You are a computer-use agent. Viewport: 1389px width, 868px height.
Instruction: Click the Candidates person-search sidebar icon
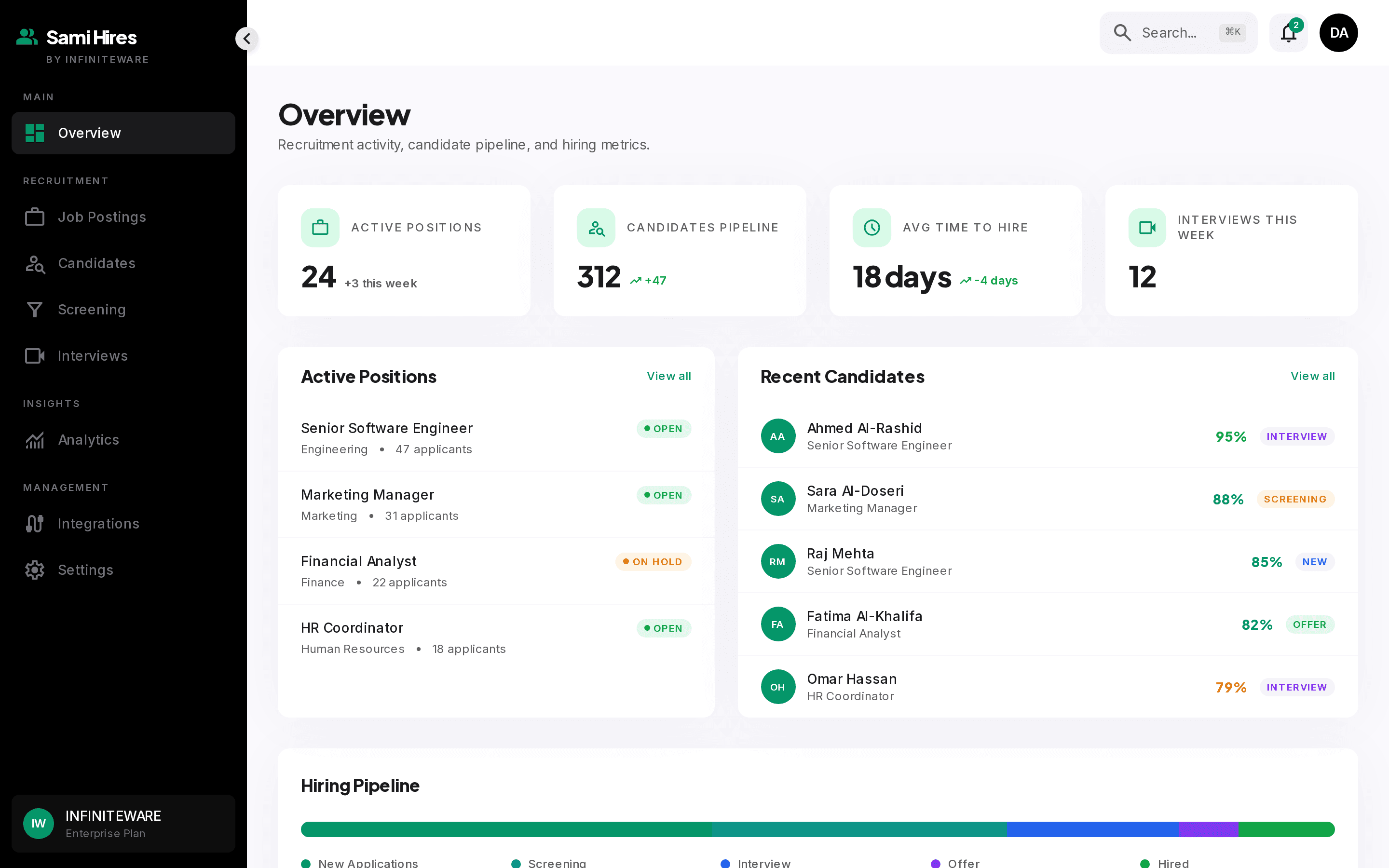(x=35, y=264)
